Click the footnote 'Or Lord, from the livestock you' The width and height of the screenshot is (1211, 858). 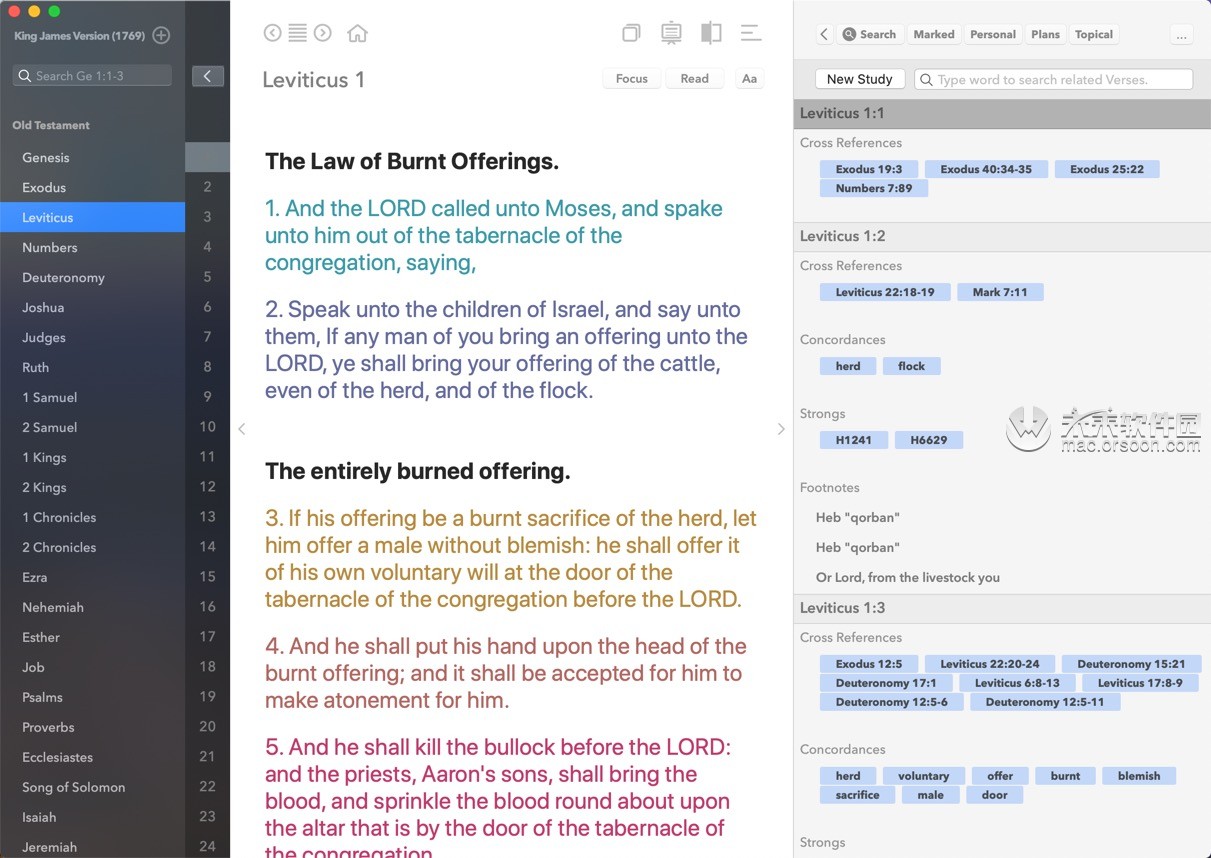pos(908,577)
